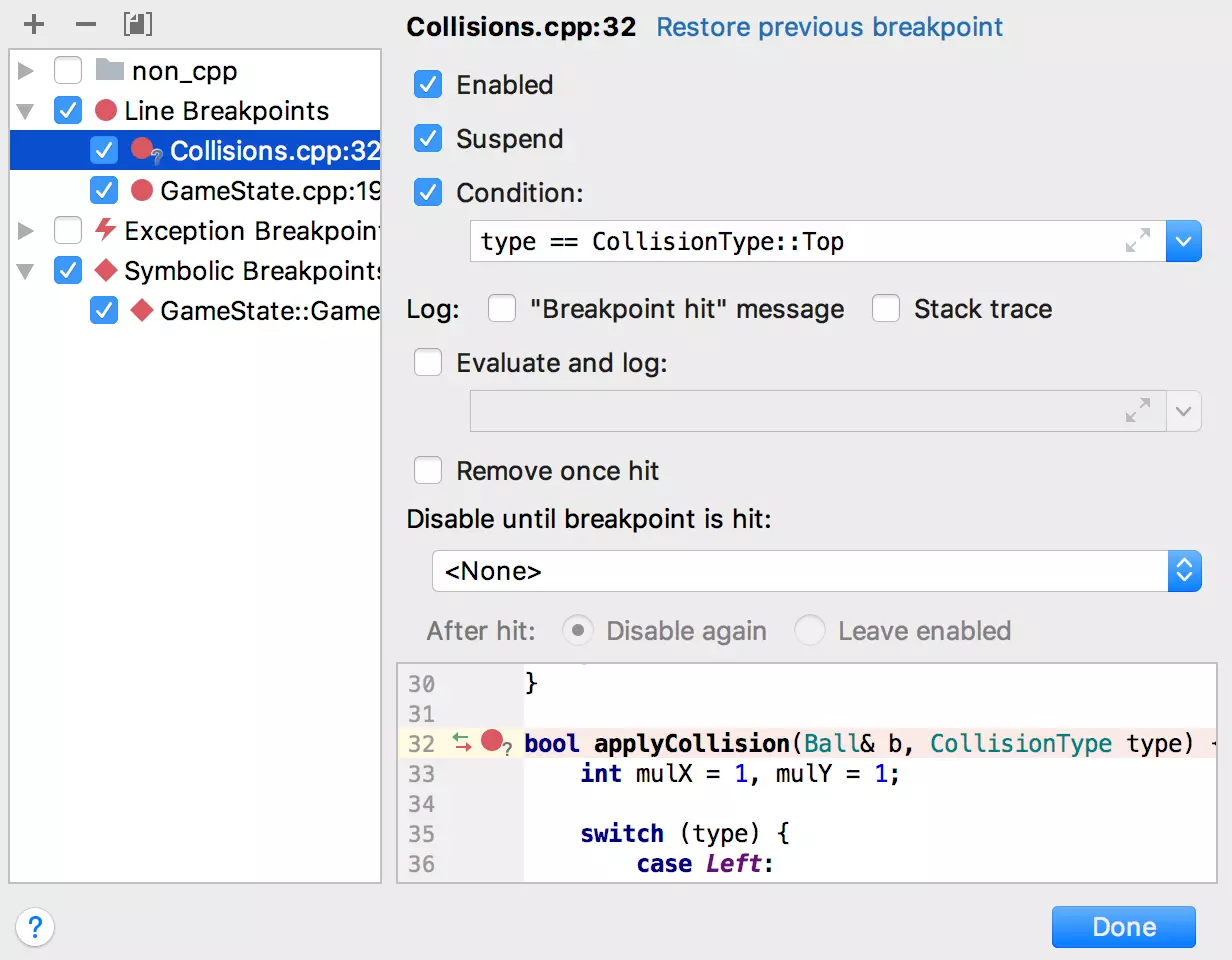Click the add breakpoint plus icon
The height and width of the screenshot is (960, 1232).
click(x=35, y=24)
